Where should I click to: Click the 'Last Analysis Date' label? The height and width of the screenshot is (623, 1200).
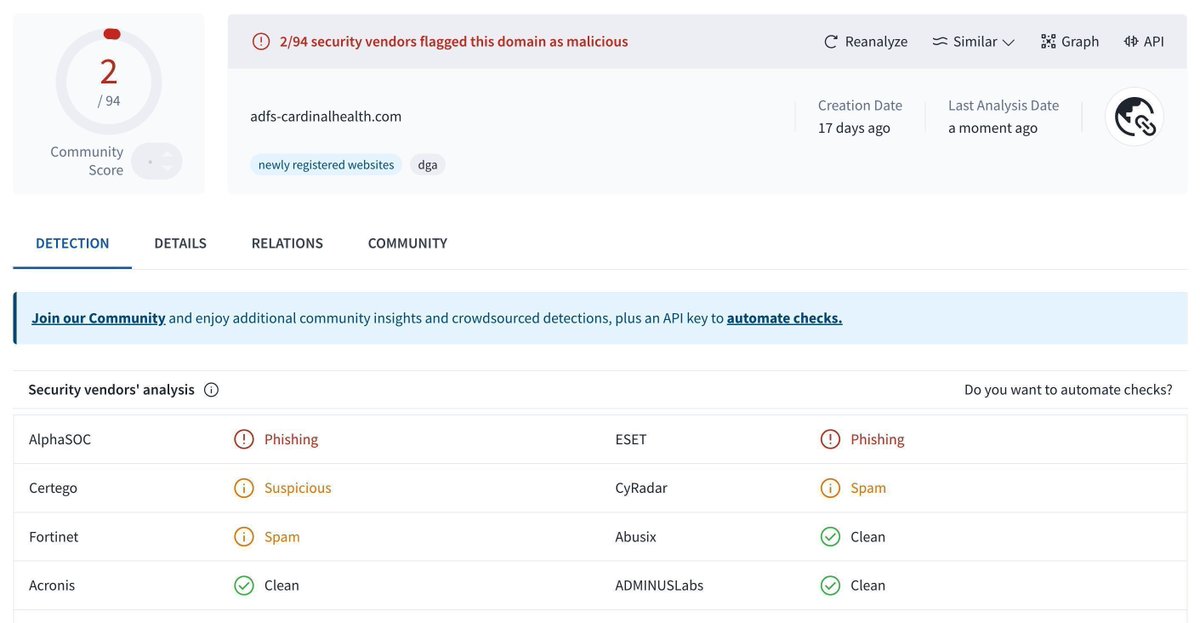click(x=1003, y=105)
